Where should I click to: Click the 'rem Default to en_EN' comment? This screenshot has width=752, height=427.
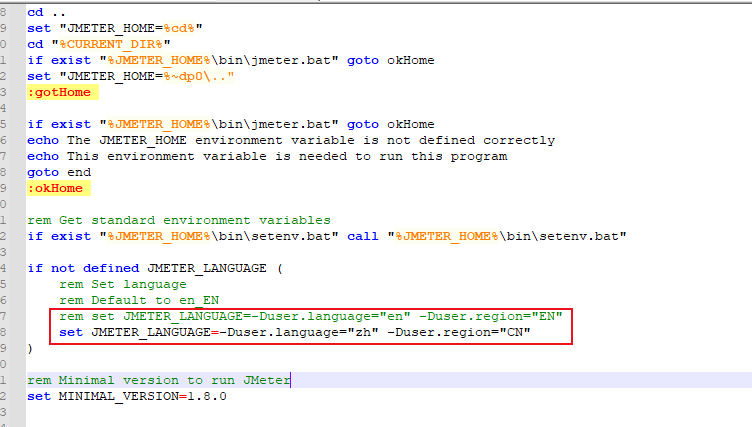139,300
